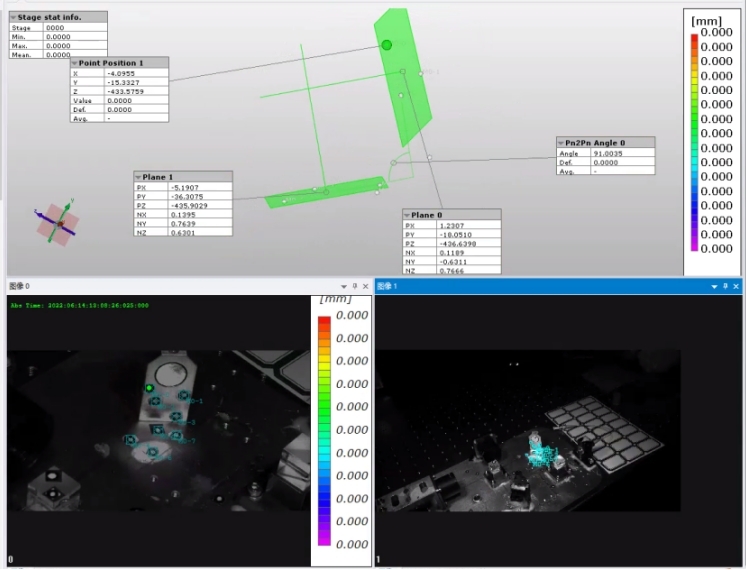Collapse the Plane 0 data table
Screen dimensions: 746x570
(x=407, y=215)
